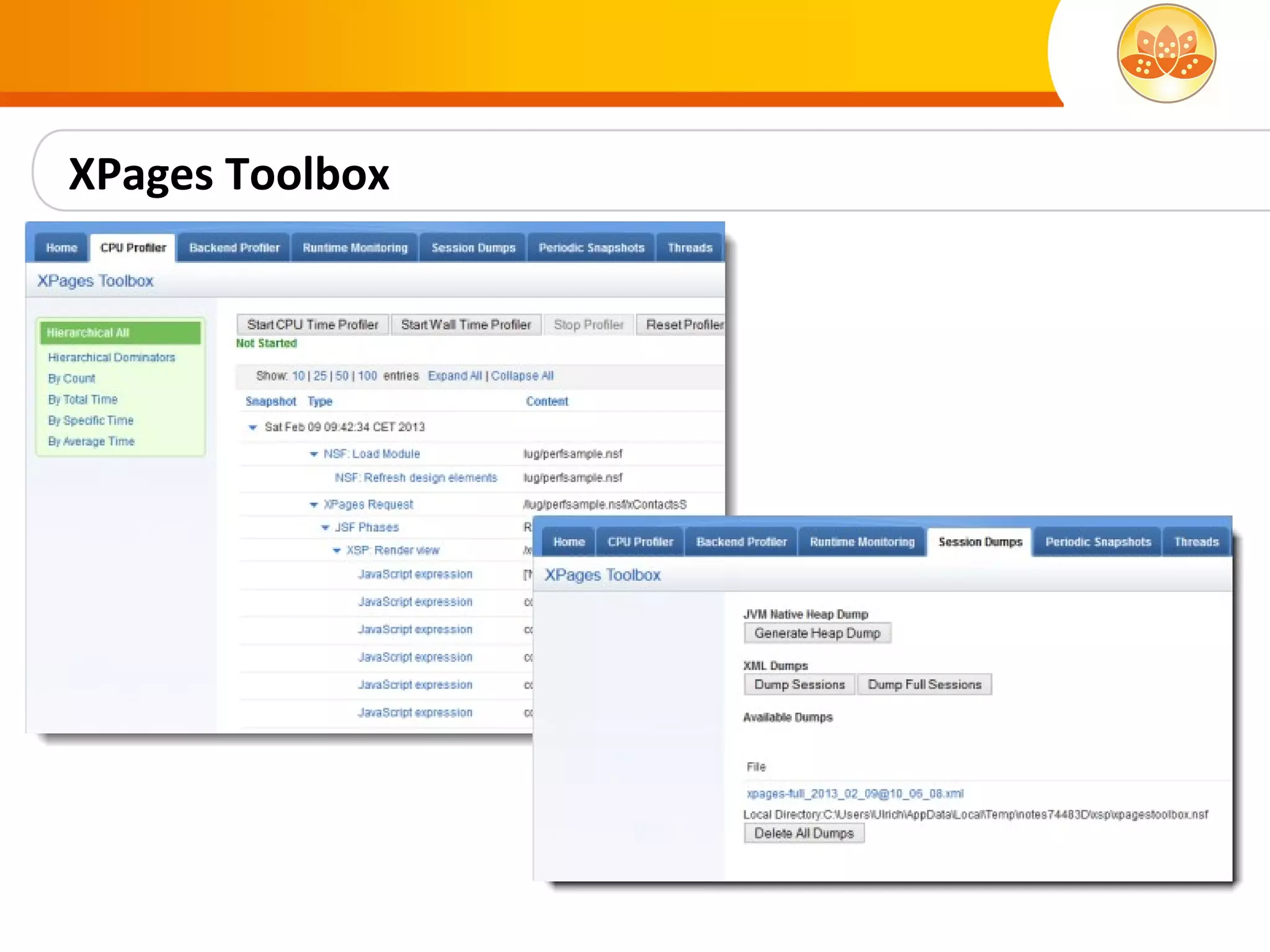Screen dimensions: 1270x952
Task: Show 10 entries
Action: pos(298,376)
